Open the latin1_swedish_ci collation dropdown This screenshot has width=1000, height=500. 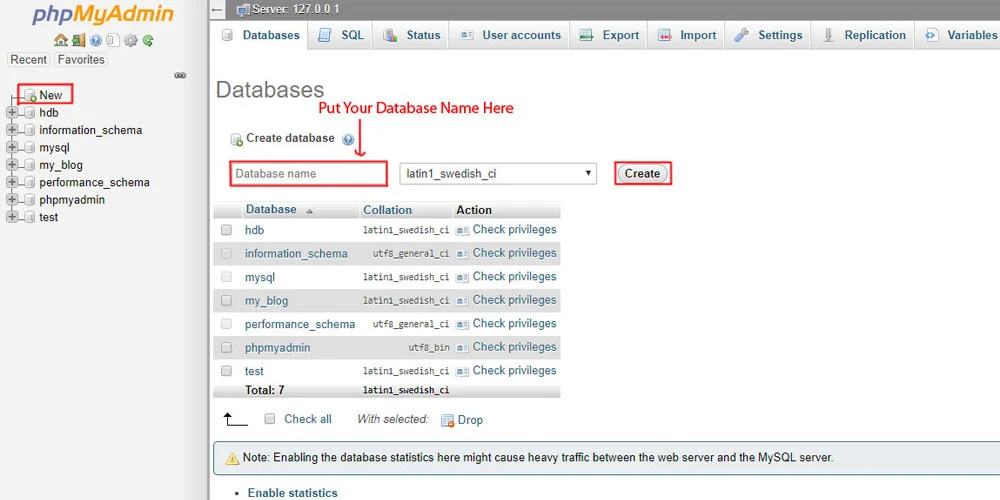click(497, 173)
